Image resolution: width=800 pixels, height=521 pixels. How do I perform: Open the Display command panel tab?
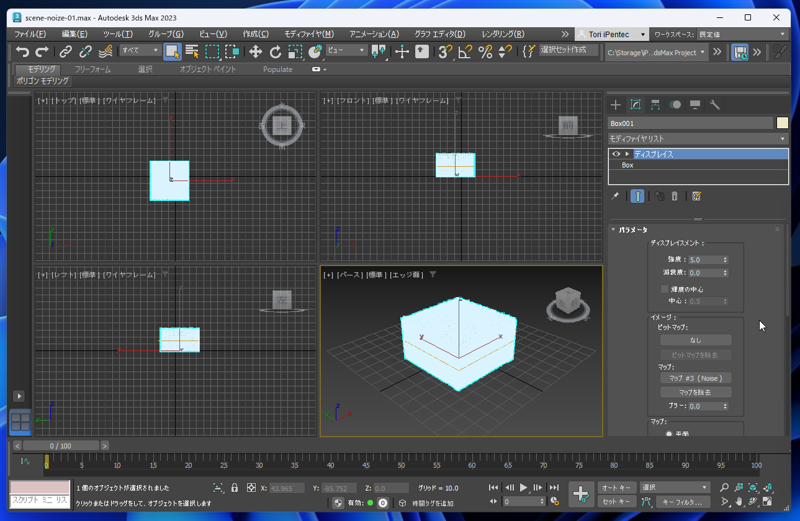(x=695, y=105)
